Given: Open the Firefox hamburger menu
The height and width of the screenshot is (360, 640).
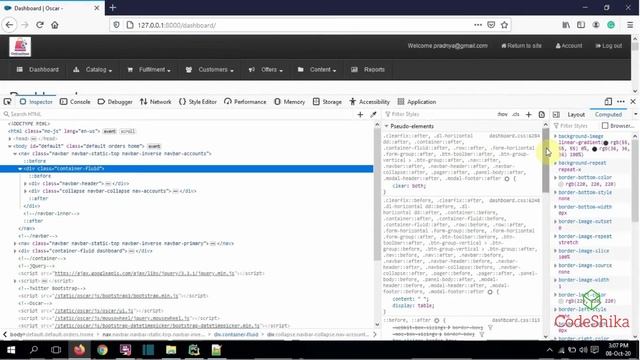Looking at the screenshot, I should (x=630, y=25).
